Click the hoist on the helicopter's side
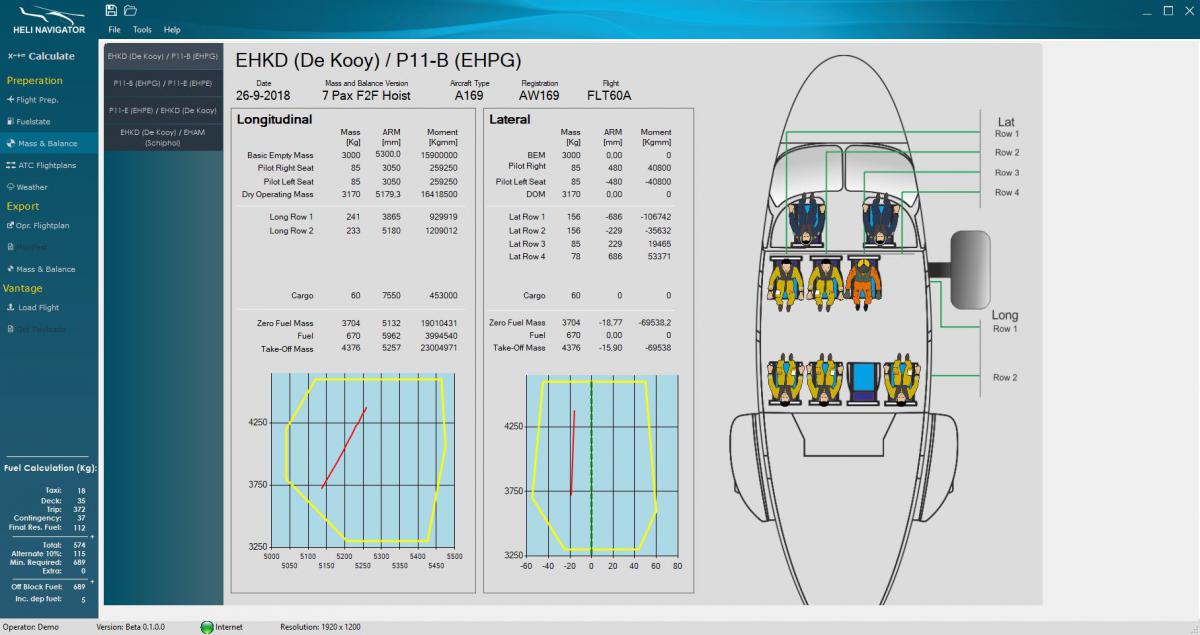Viewport: 1200px width, 635px height. pos(968,269)
